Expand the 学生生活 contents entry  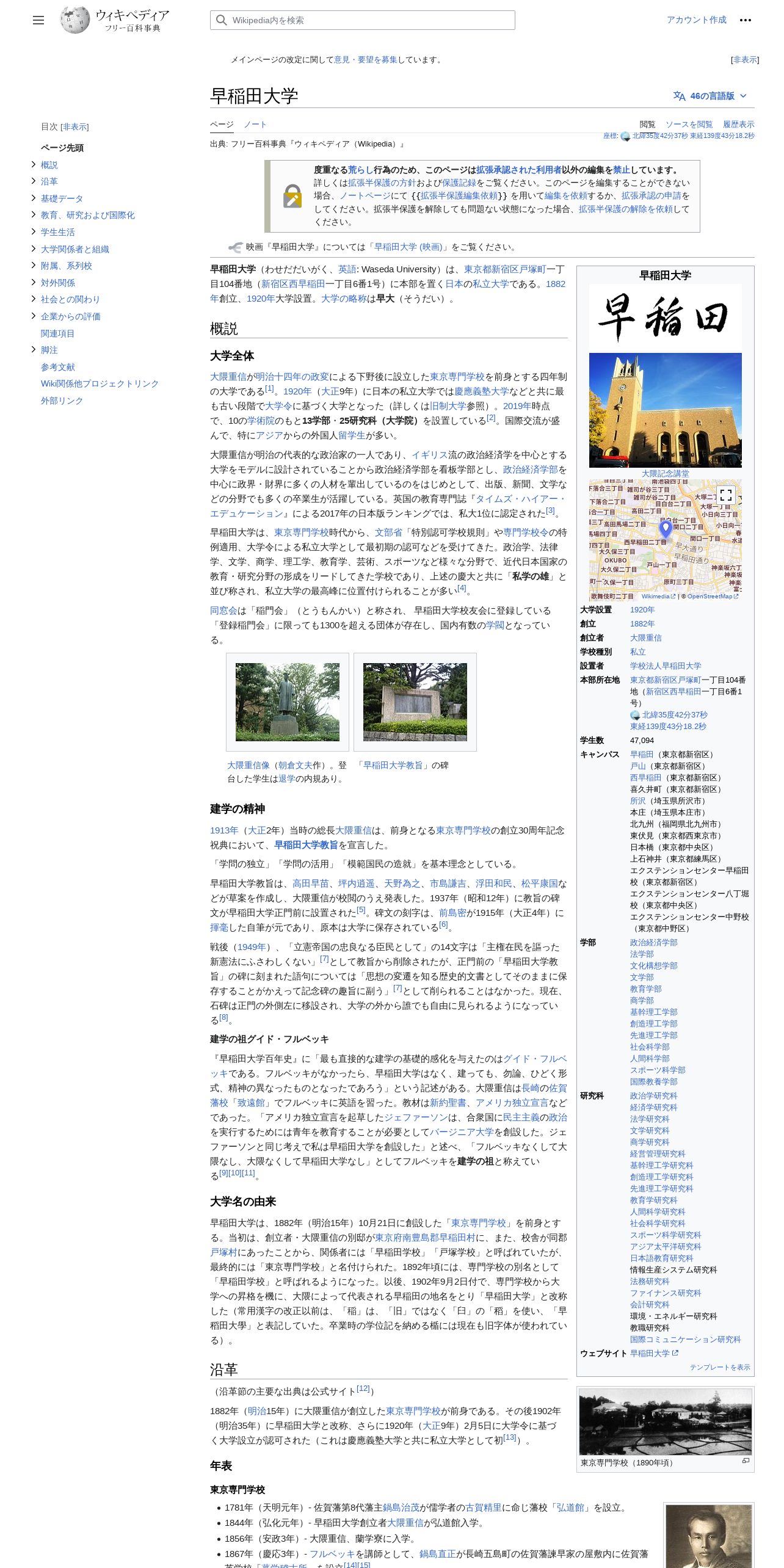coord(34,231)
